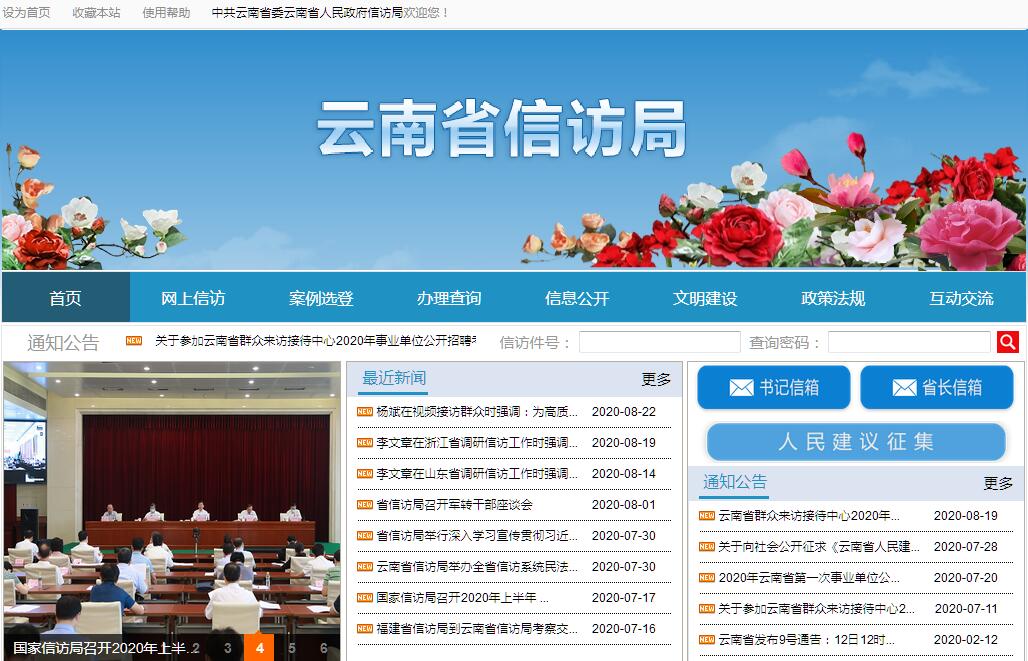Open the 2020年云南省第一次事业单位 notice
Screen dimensions: 1028x661
tap(808, 577)
